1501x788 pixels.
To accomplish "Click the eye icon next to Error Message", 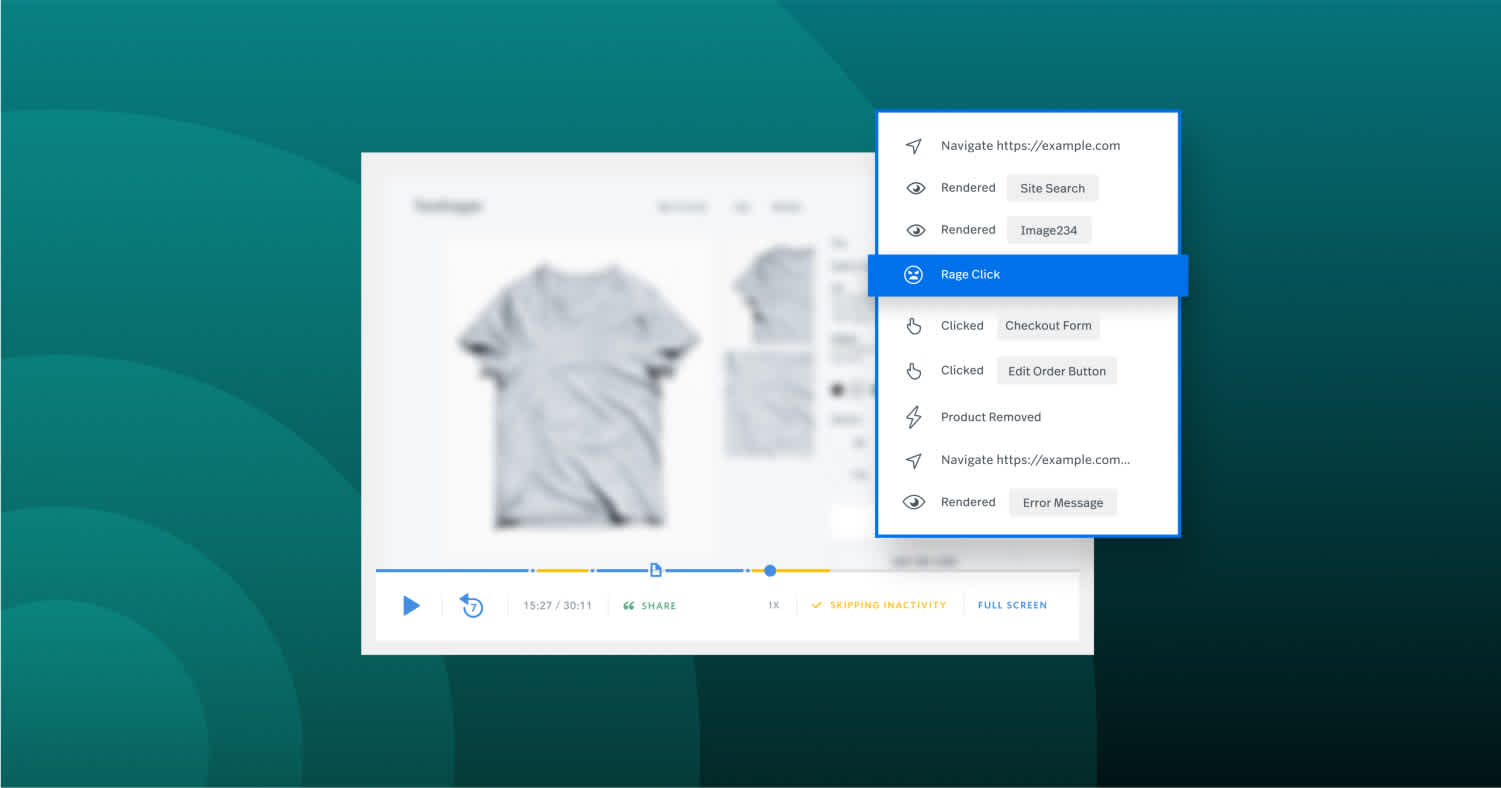I will click(915, 502).
